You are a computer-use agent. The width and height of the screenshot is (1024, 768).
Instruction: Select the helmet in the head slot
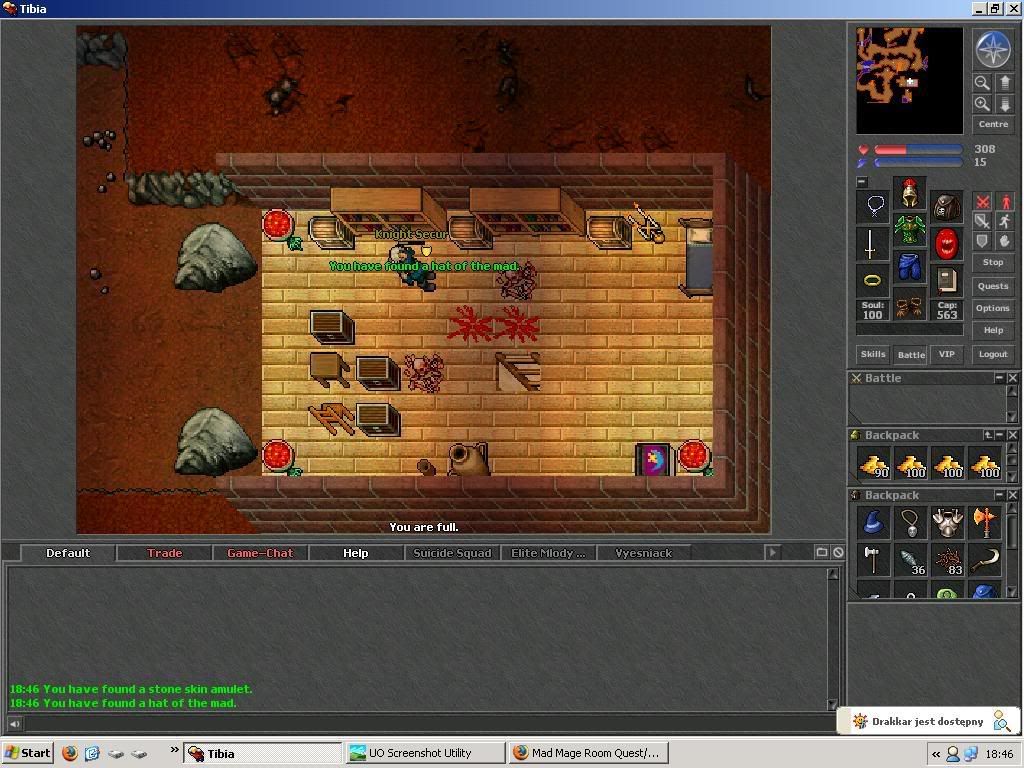pos(909,192)
